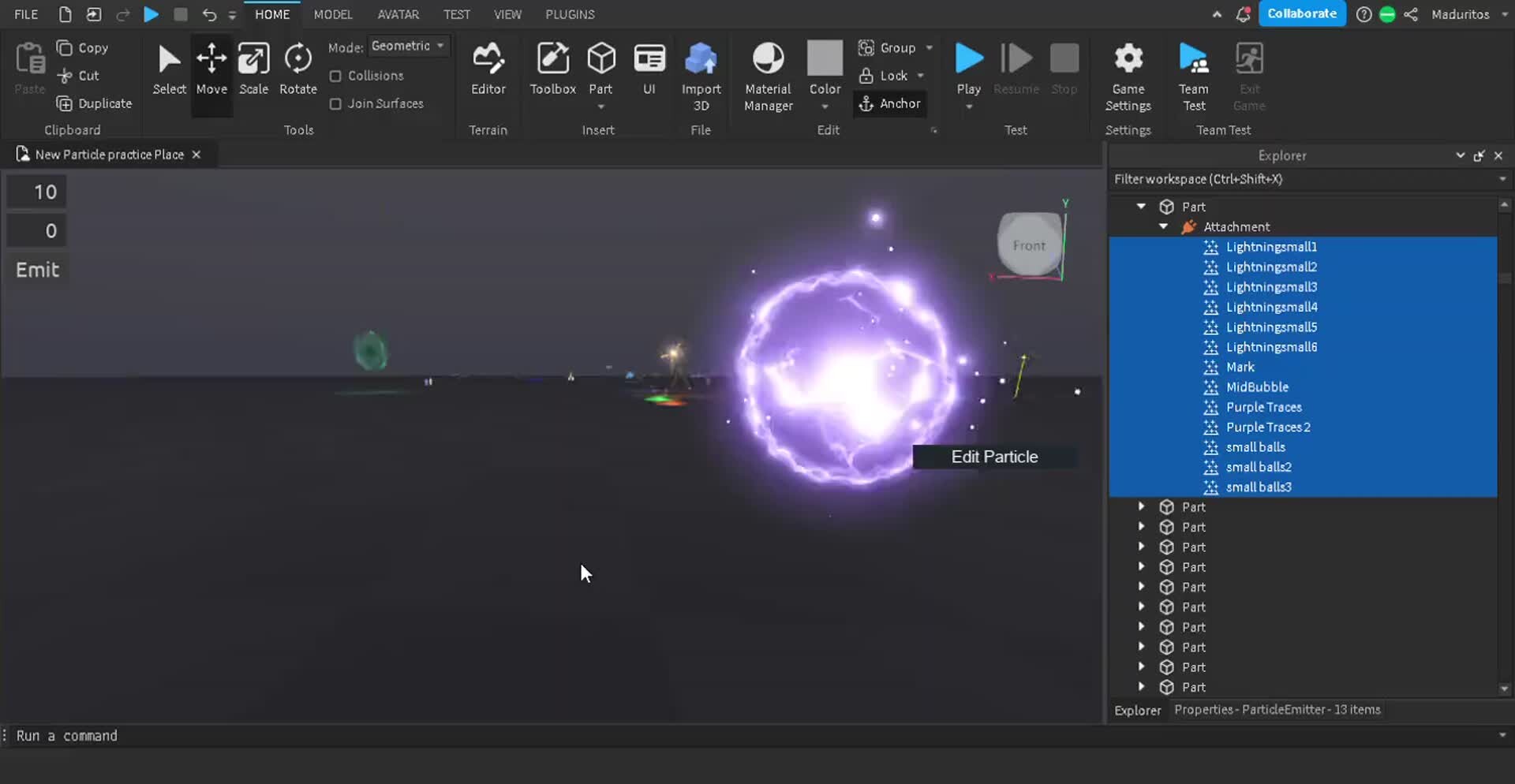The width and height of the screenshot is (1515, 784).
Task: Check the Join Surfaces option
Action: (x=336, y=103)
